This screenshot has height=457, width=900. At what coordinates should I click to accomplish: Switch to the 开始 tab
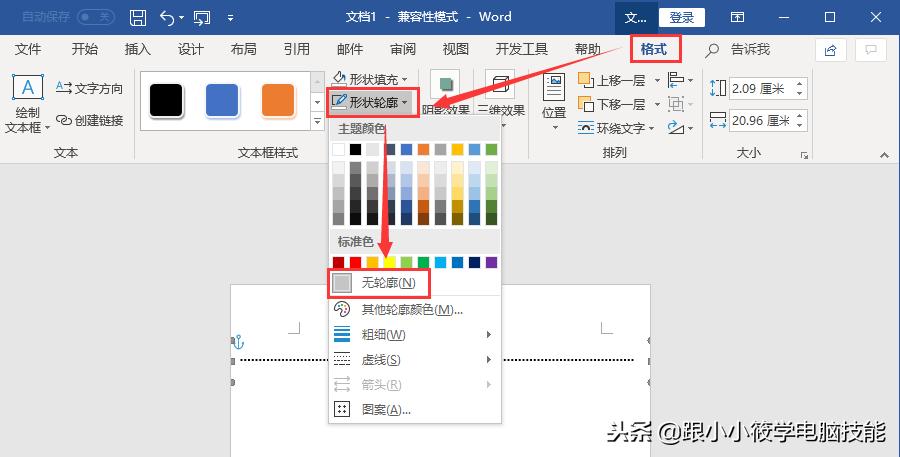pyautogui.click(x=84, y=49)
